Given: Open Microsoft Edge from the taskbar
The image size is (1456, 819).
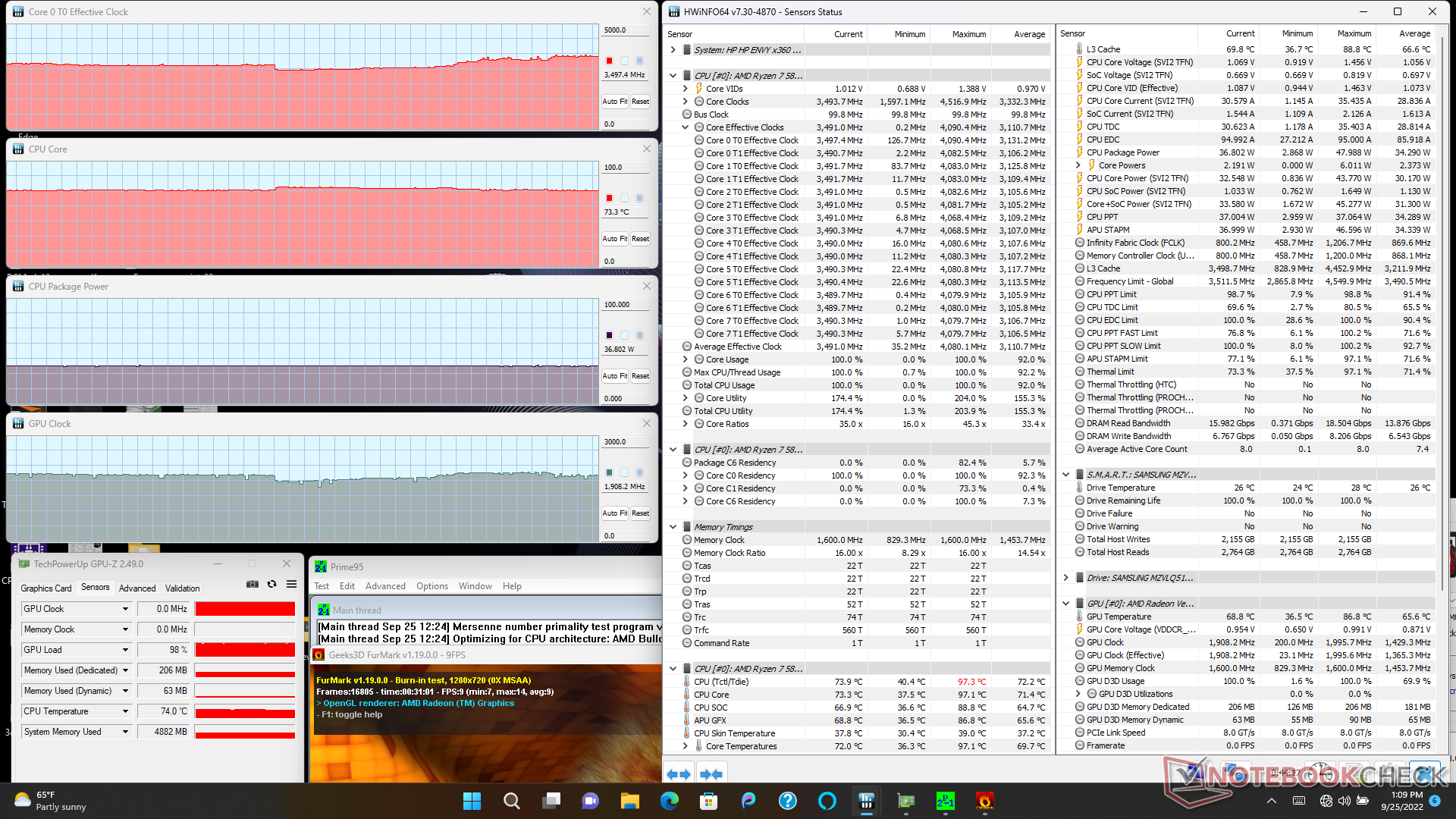Looking at the screenshot, I should 669,801.
